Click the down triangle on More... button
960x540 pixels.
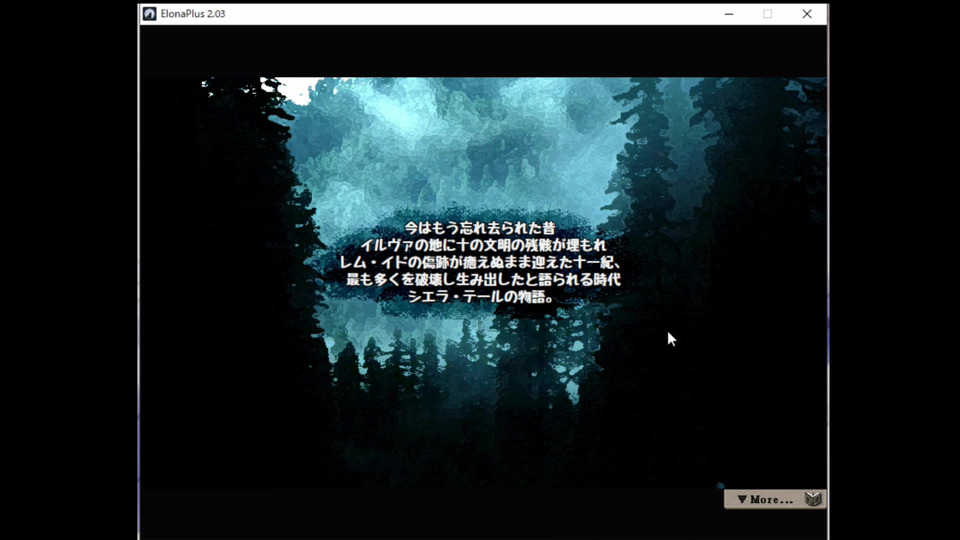click(742, 500)
